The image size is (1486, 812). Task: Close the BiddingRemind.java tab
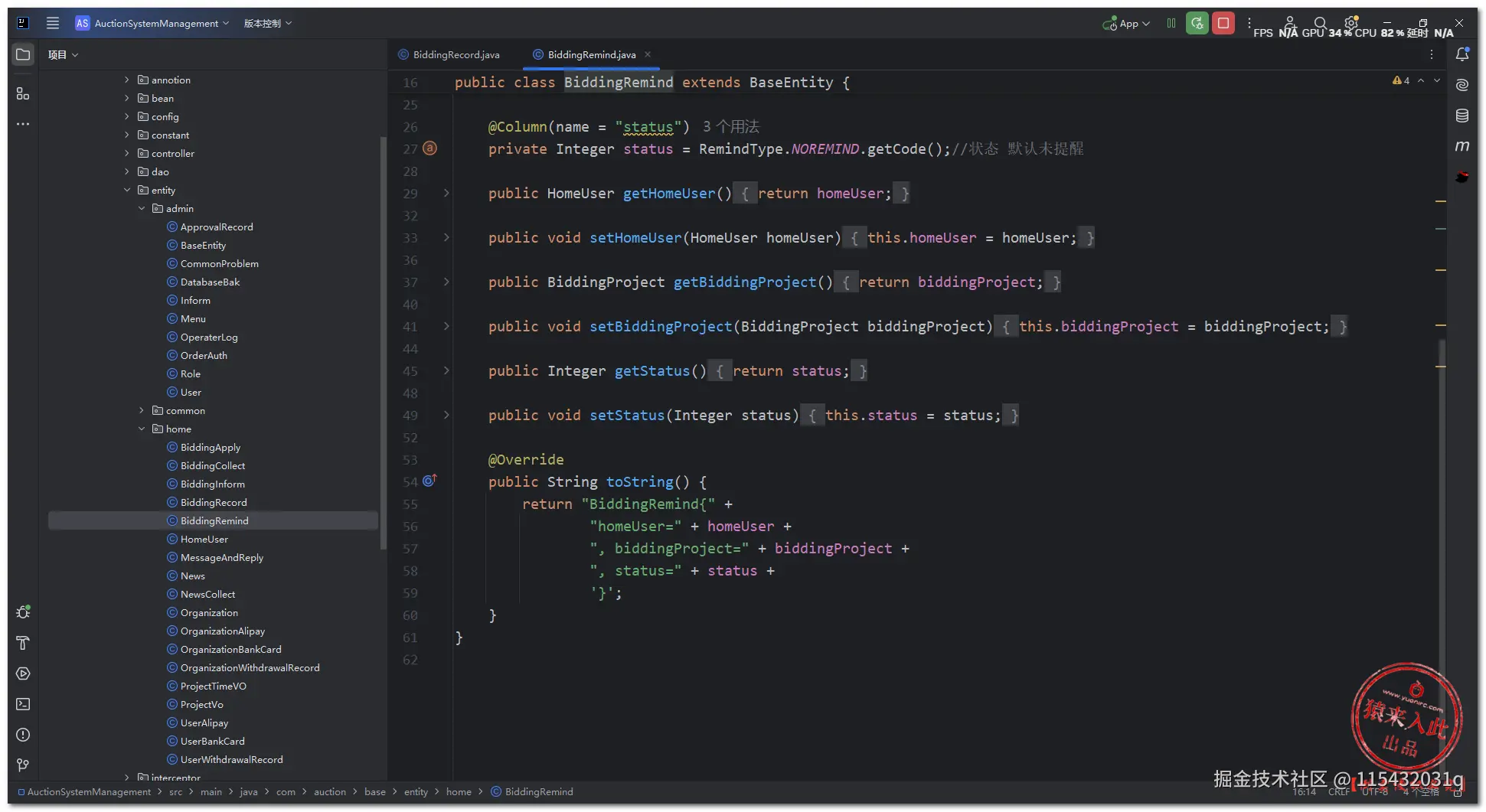[x=648, y=54]
